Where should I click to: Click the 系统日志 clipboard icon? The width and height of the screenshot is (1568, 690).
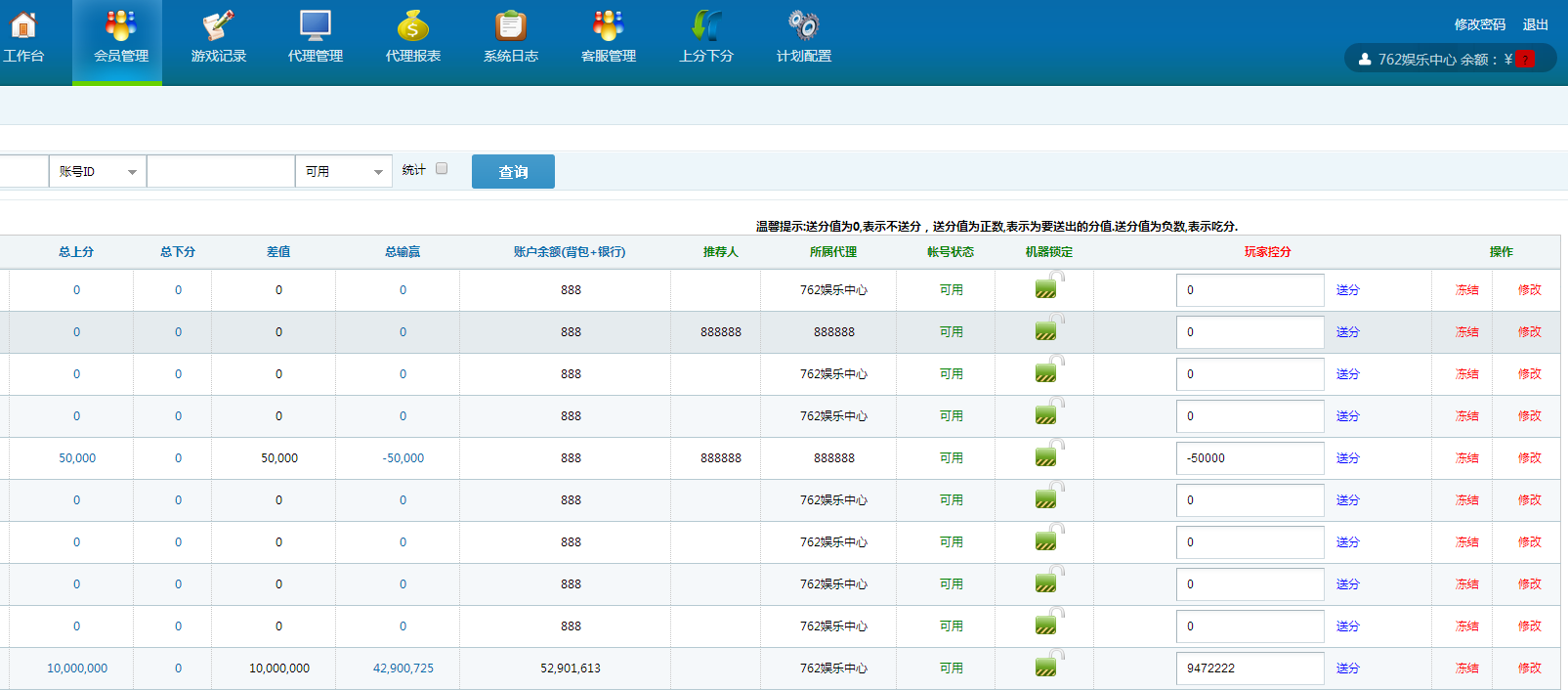click(x=510, y=26)
